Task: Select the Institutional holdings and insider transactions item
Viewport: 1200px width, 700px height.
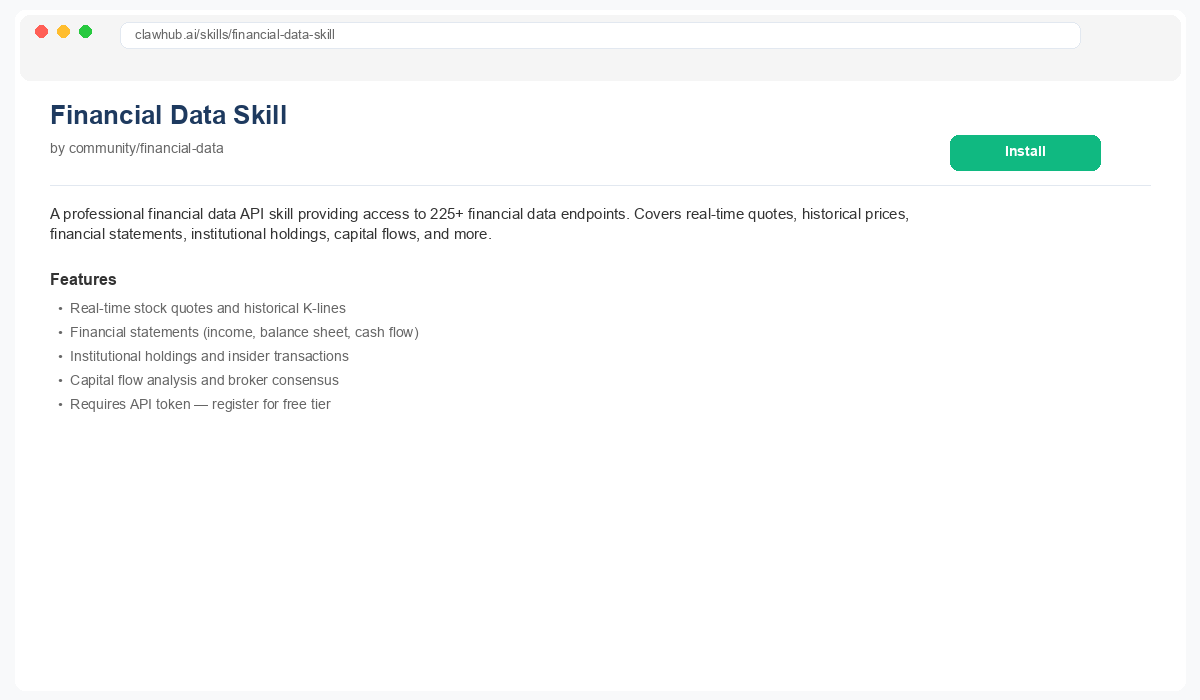Action: [209, 356]
